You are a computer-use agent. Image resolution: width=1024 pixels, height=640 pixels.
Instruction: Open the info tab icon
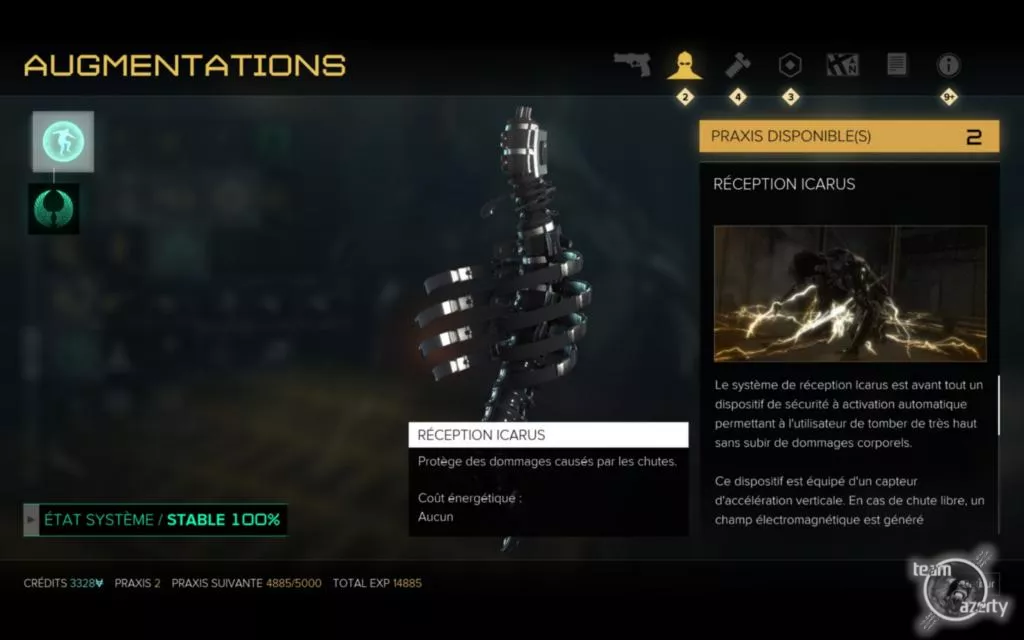pos(948,65)
